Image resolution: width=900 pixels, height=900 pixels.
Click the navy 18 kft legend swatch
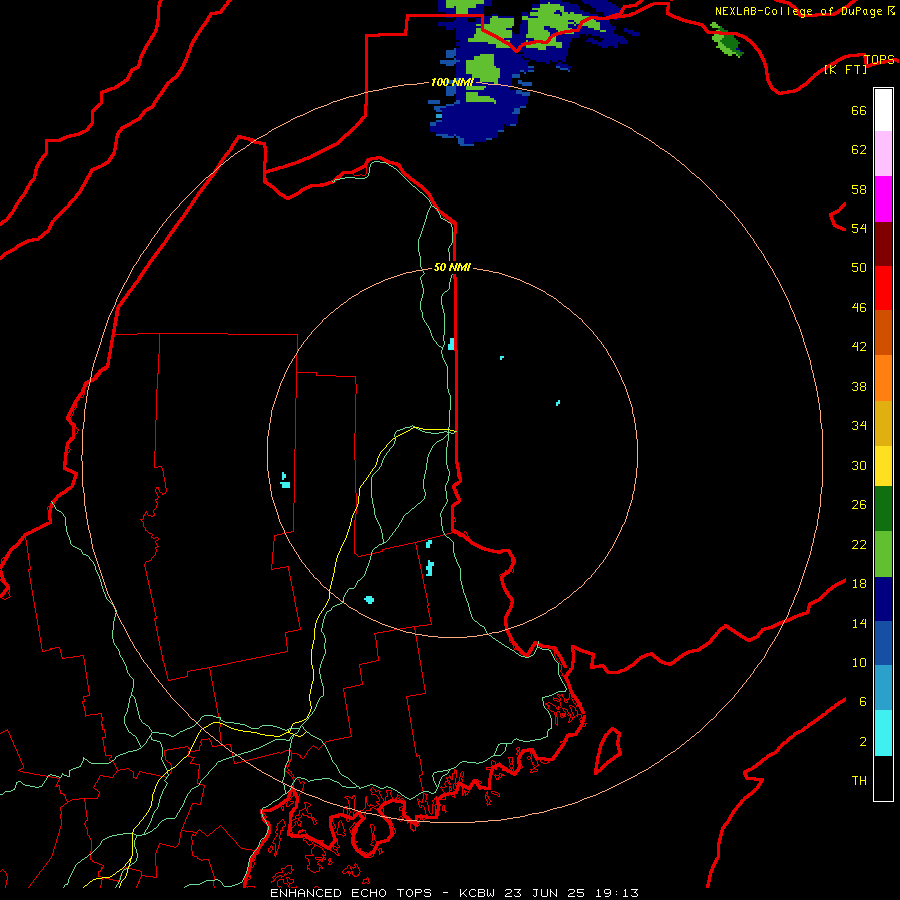883,599
